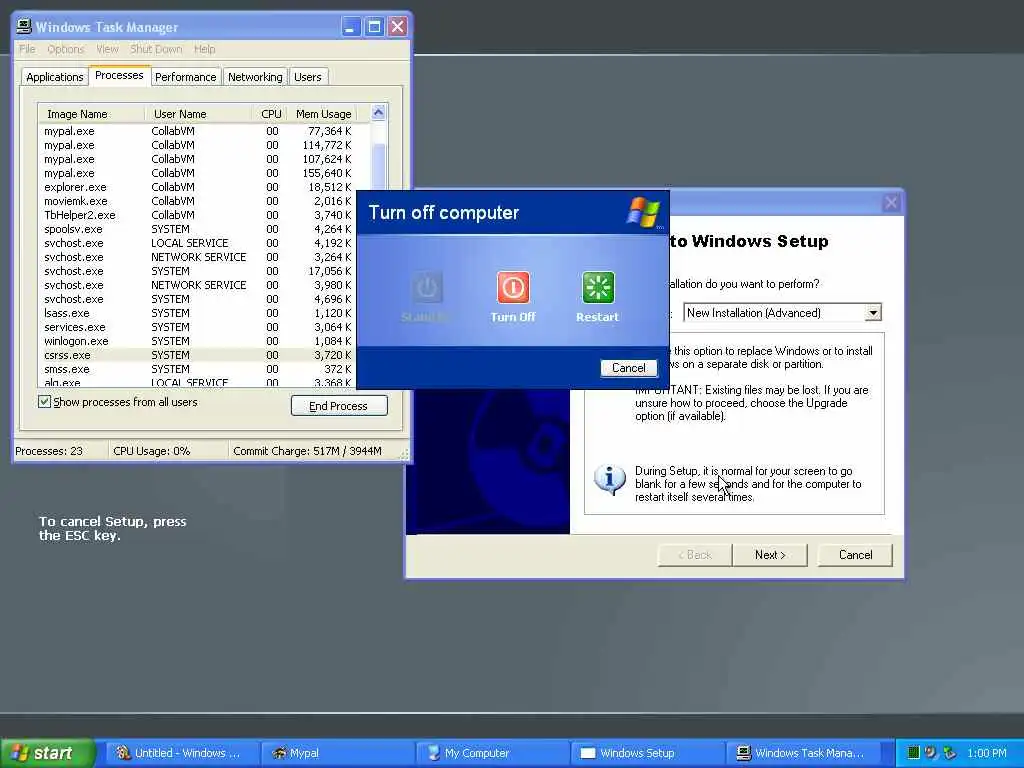The image size is (1024, 768).
Task: Open the Options menu in Task Manager
Action: 65,49
